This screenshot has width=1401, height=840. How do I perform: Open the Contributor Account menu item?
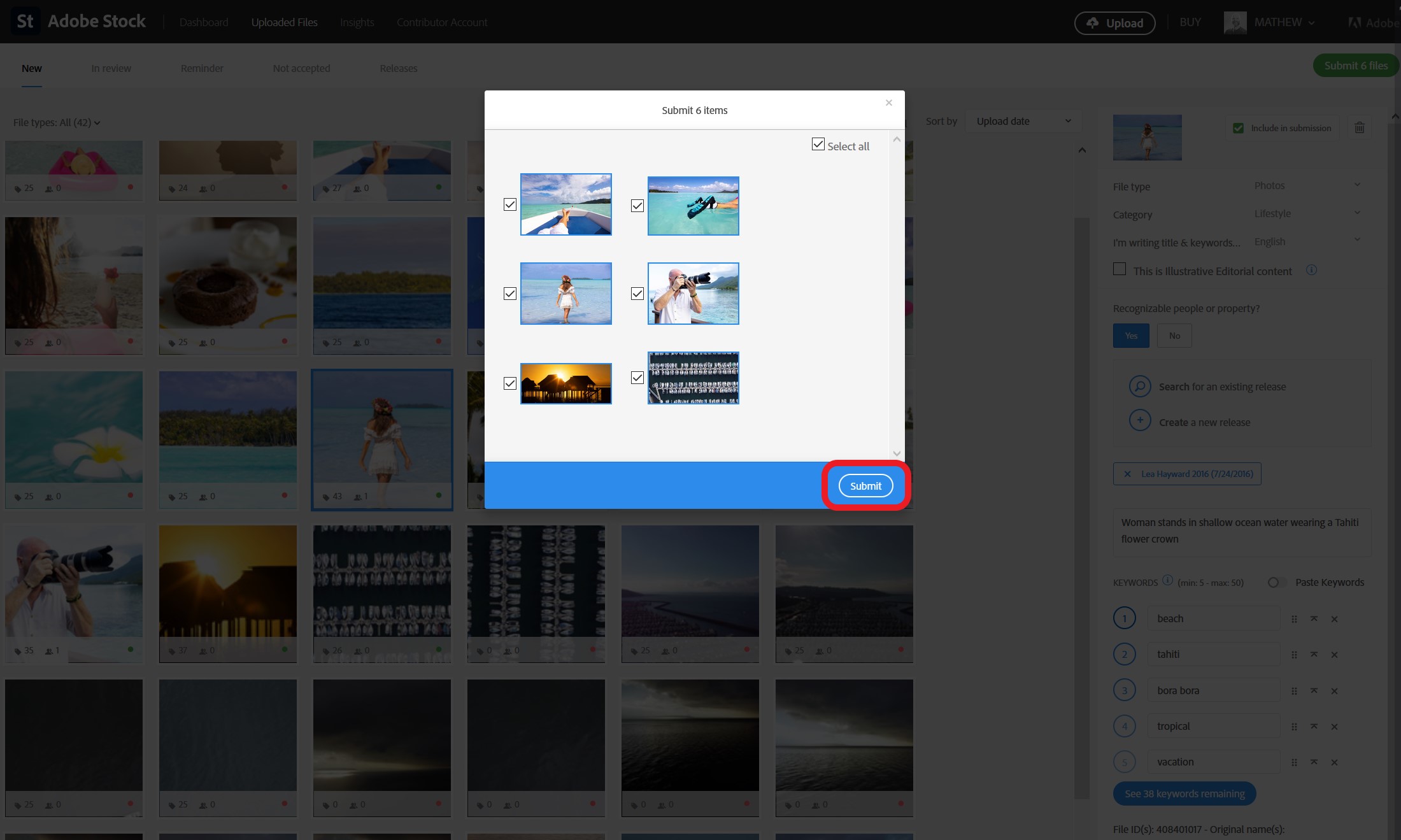442,22
